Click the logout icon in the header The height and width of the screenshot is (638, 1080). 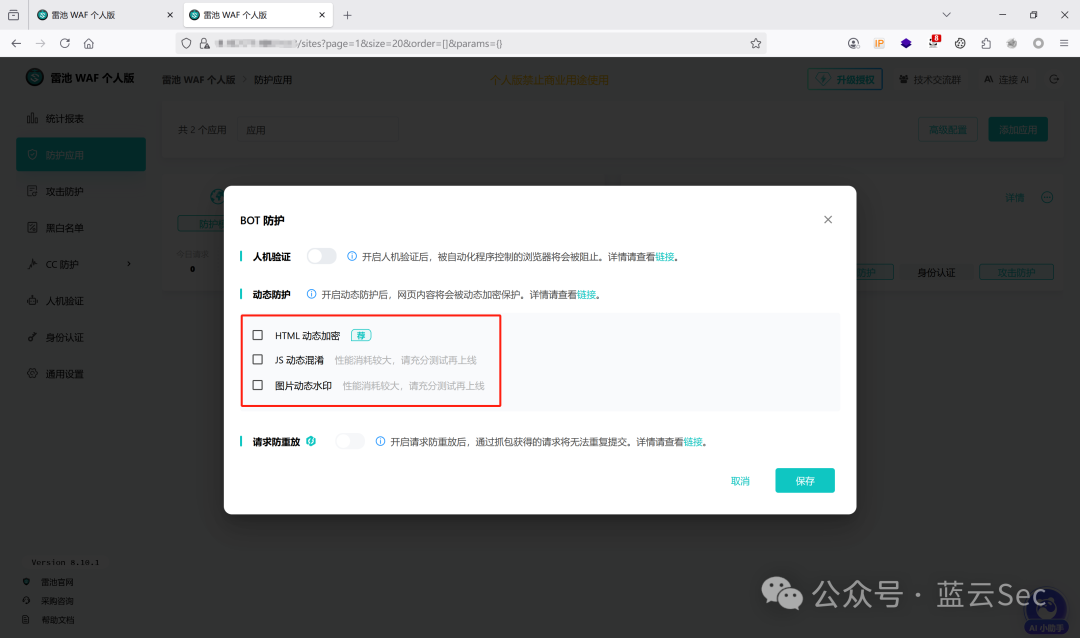coord(1054,79)
